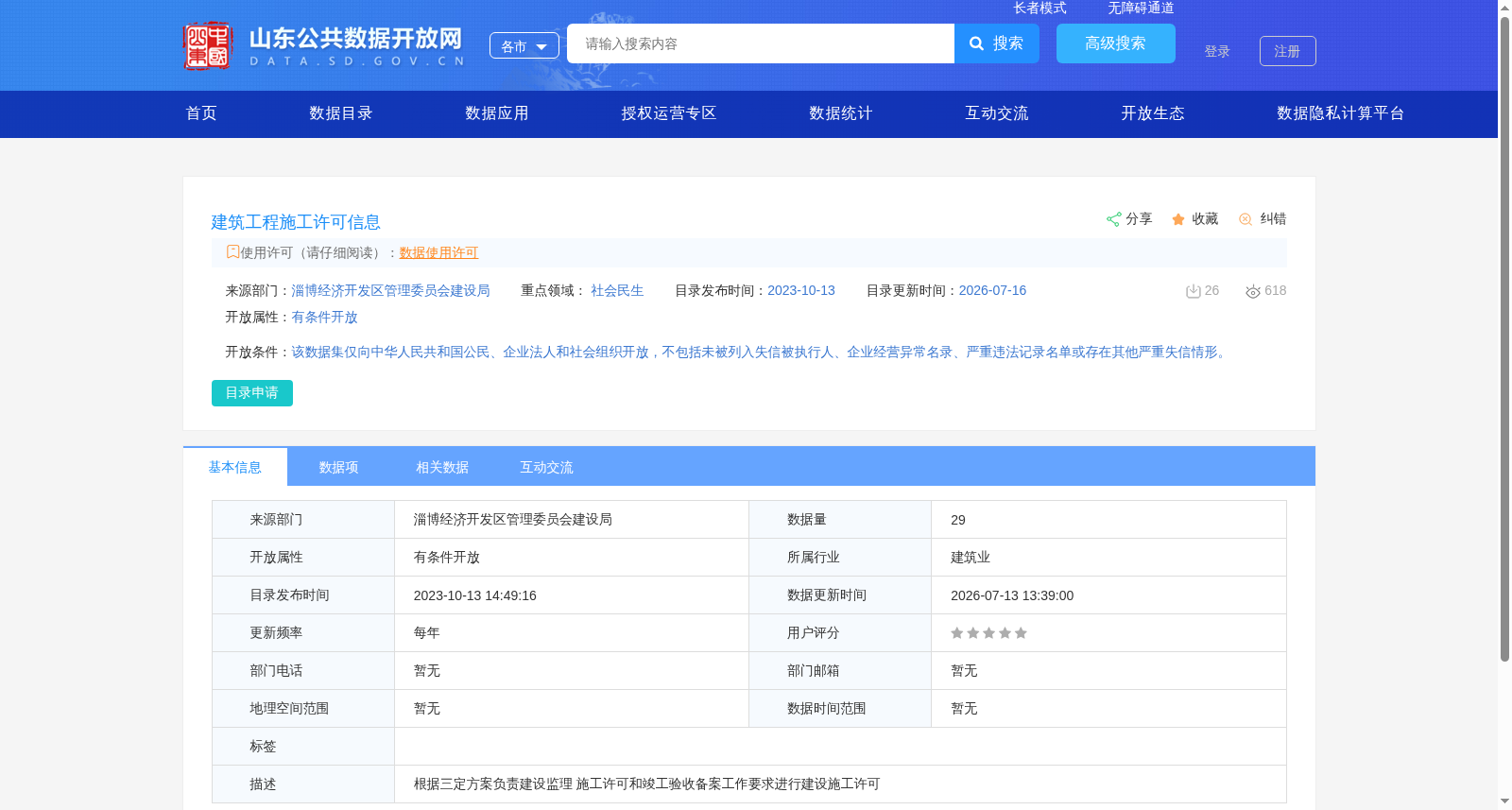
Task: Click source department link 淄博经济开发区管理委员会建设局
Action: coord(390,291)
